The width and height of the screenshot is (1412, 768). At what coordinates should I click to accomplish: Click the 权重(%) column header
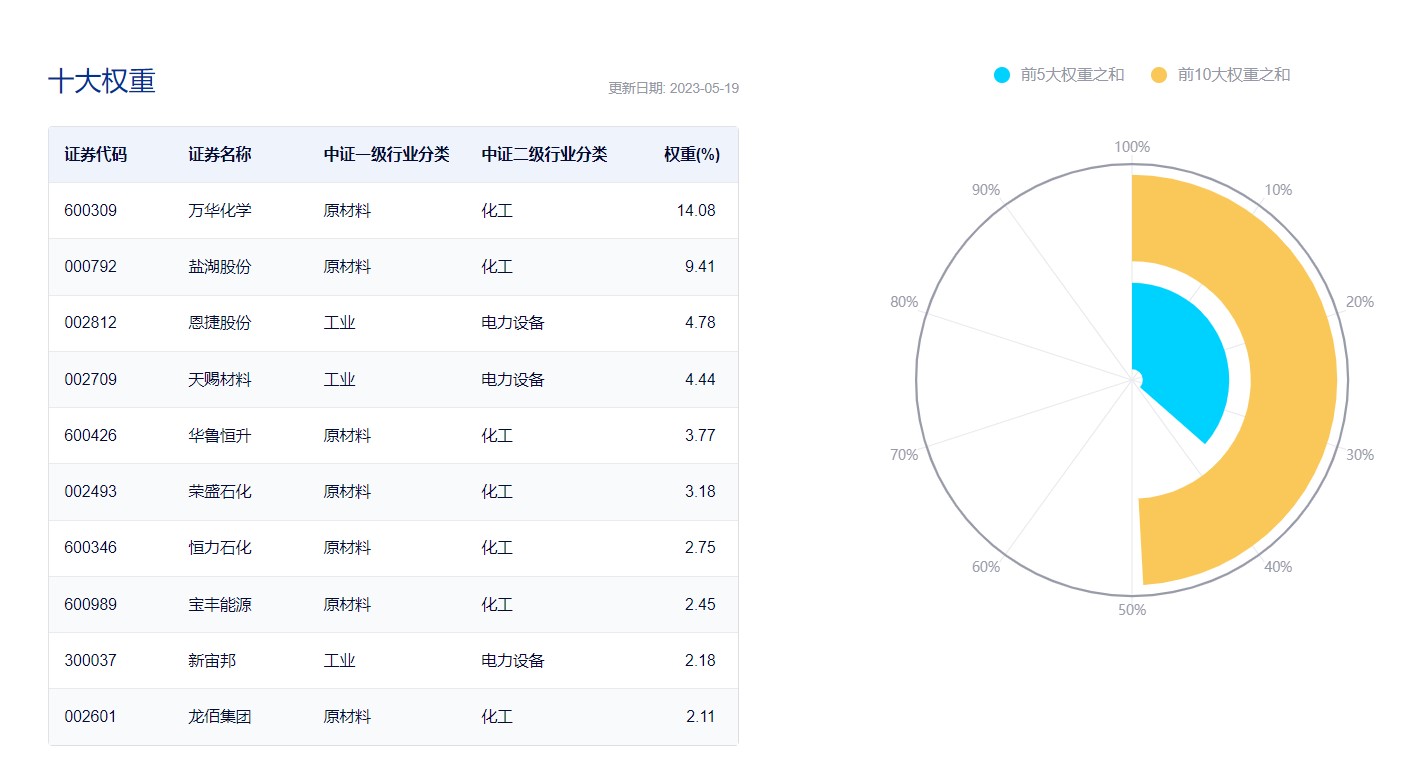[692, 155]
